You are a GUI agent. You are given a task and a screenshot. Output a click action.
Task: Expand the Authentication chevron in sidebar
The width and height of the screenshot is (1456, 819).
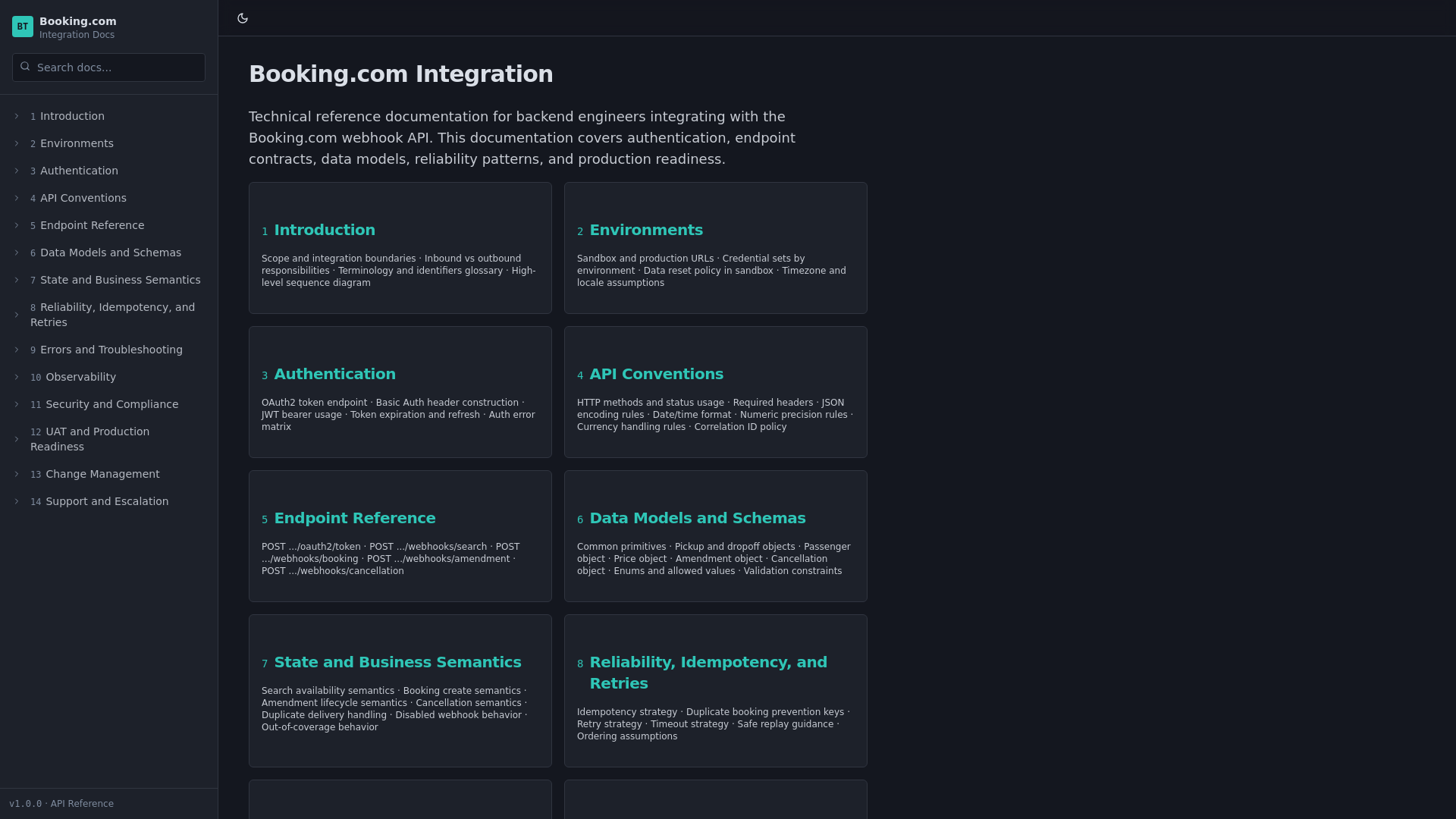pos(17,171)
